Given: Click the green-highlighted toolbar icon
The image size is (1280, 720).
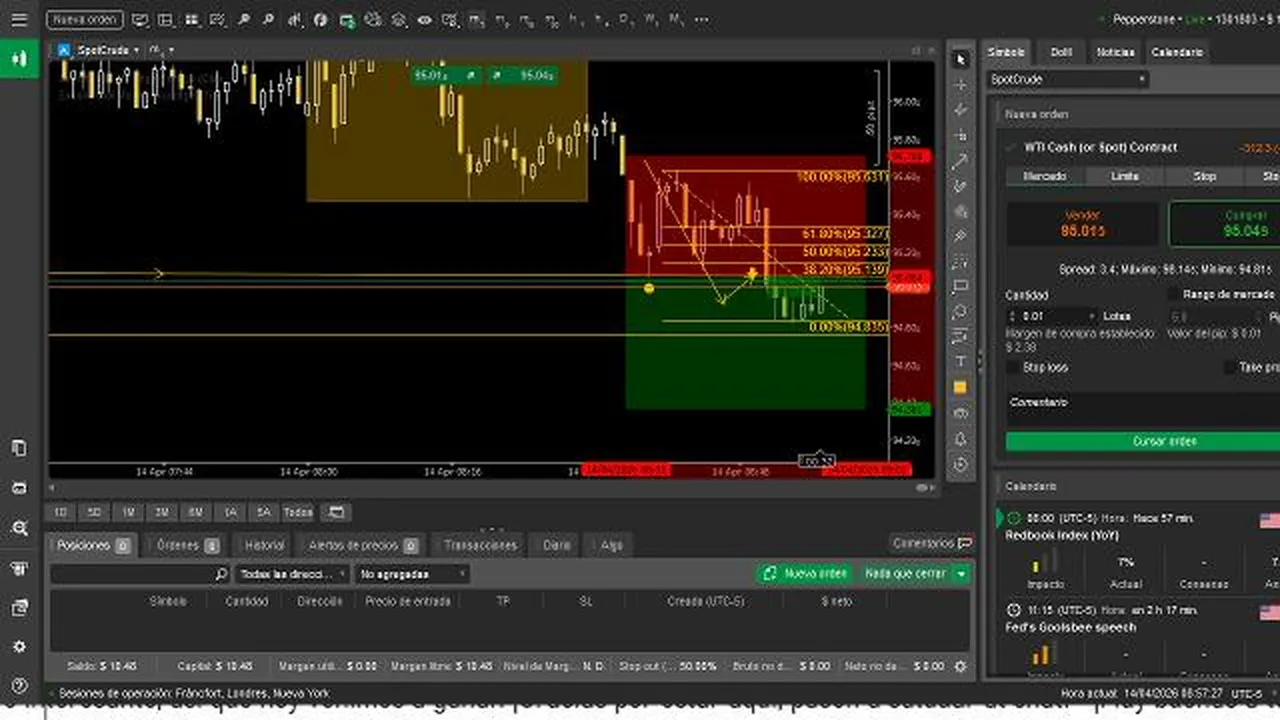Looking at the screenshot, I should 347,20.
